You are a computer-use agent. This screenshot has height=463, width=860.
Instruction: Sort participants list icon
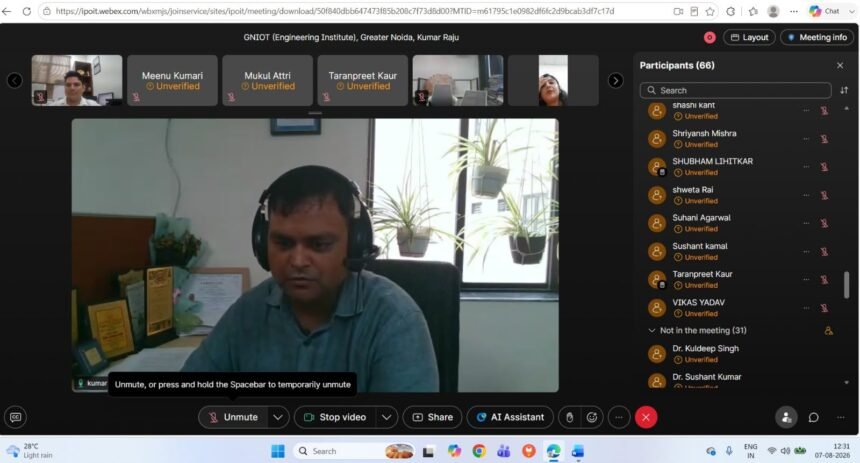pyautogui.click(x=844, y=91)
